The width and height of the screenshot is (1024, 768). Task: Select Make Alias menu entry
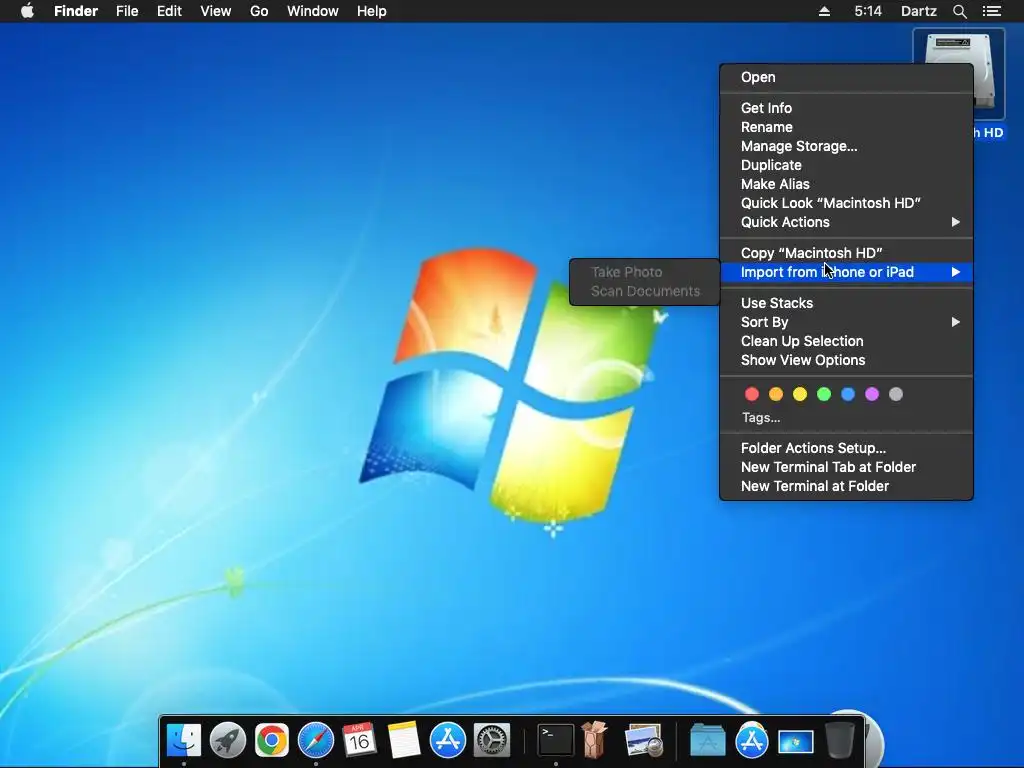(x=846, y=184)
